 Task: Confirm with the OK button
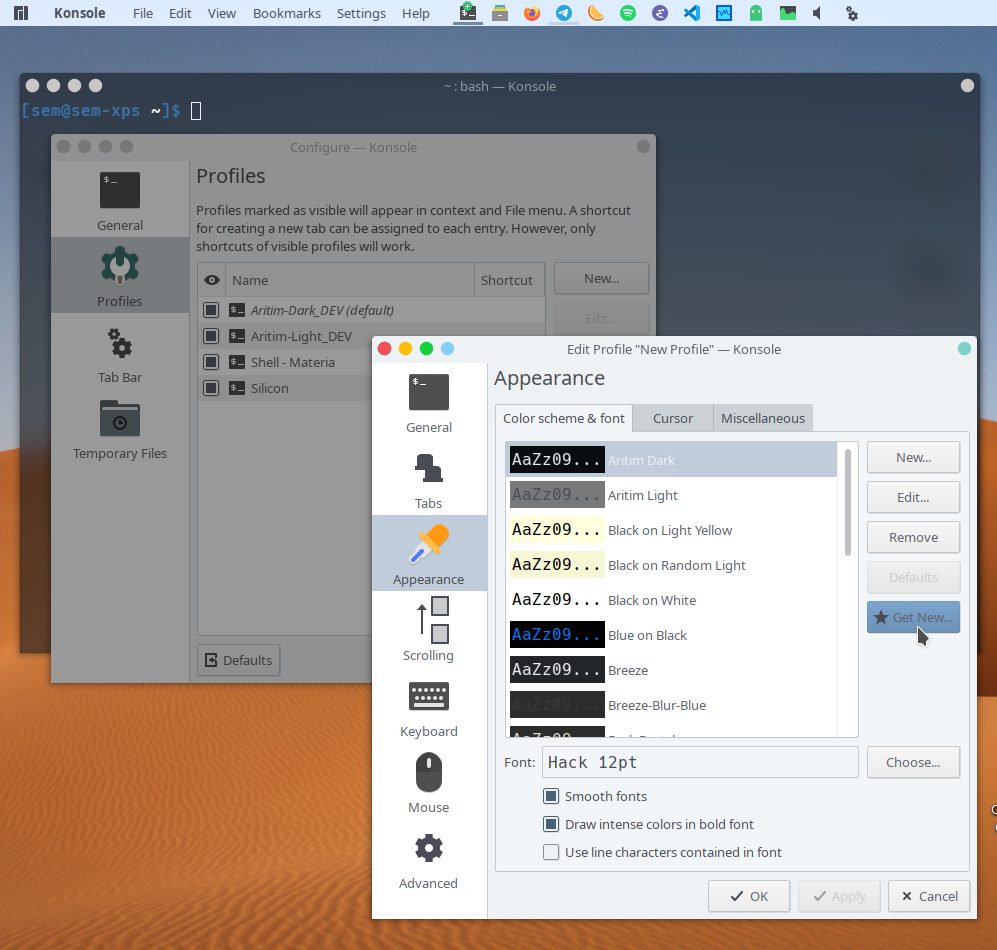[749, 896]
